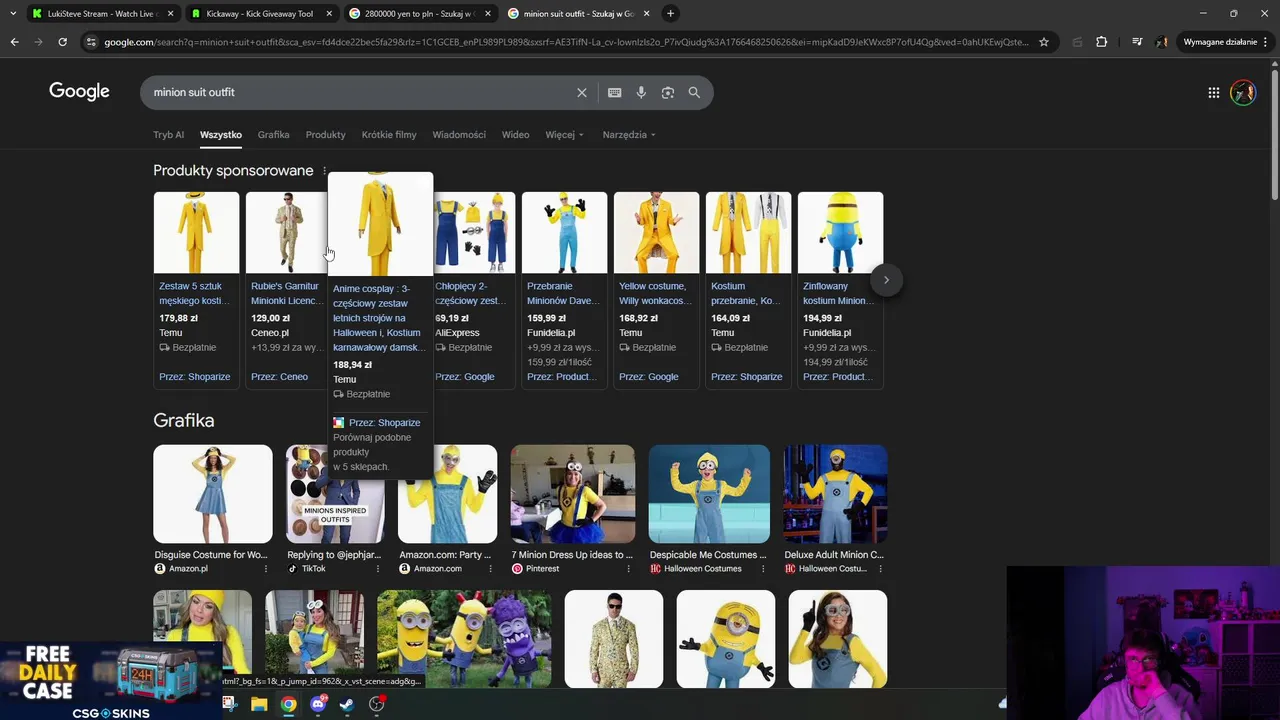The width and height of the screenshot is (1280, 720).
Task: Bookmark this page with the star icon
Action: pyautogui.click(x=1044, y=42)
